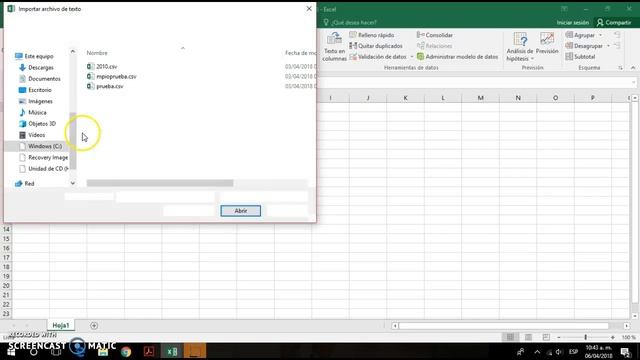This screenshot has height=360, width=640.
Task: Select column M header
Action: (x=480, y=98)
